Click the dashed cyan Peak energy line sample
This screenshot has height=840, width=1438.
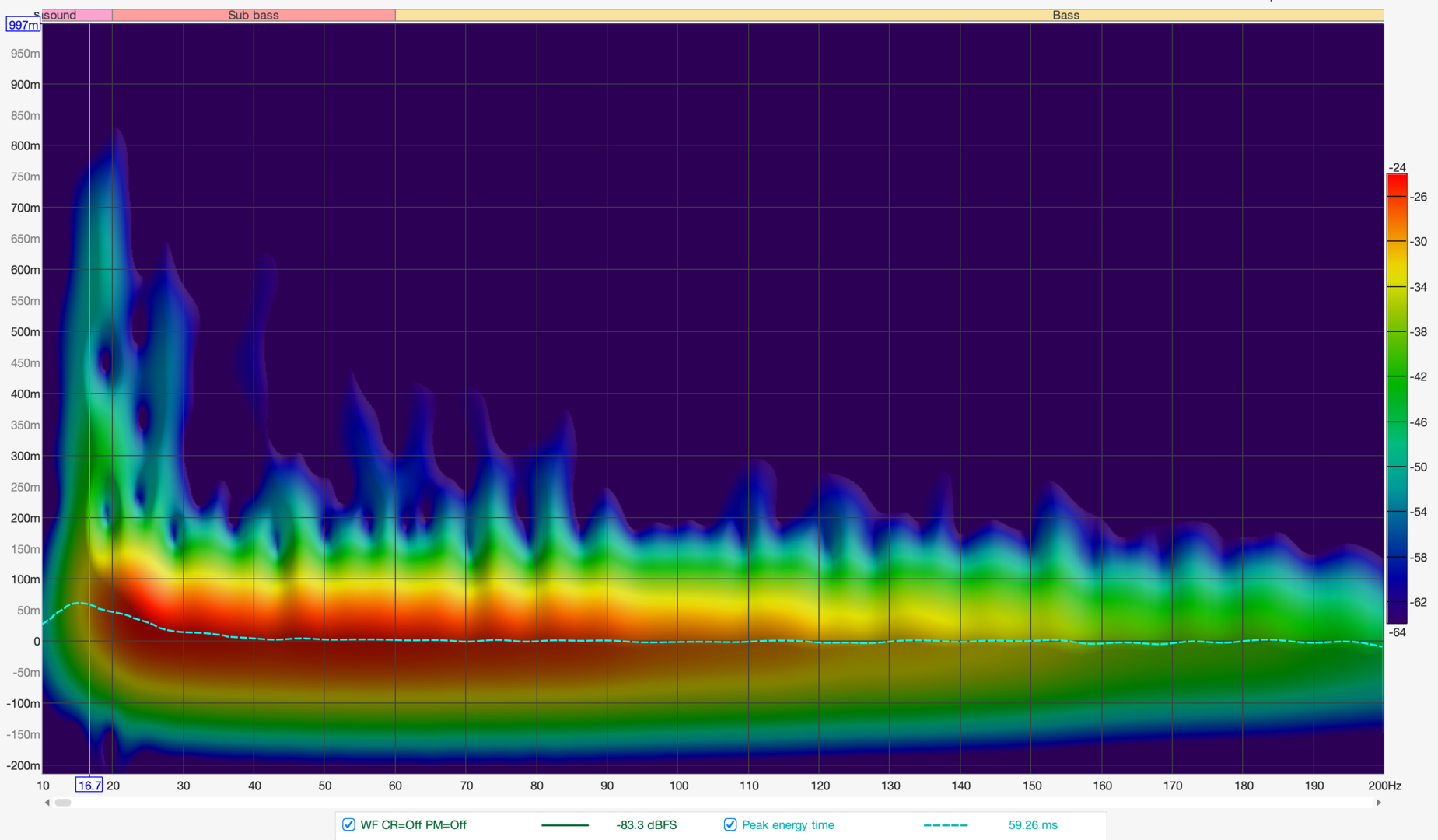(945, 825)
